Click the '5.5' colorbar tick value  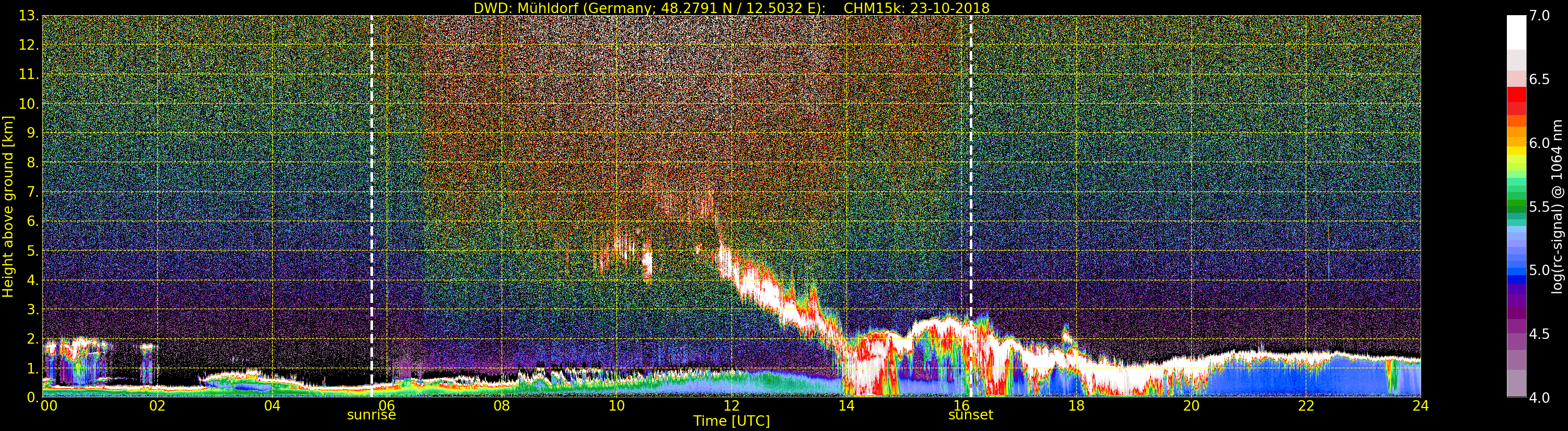[x=1539, y=207]
